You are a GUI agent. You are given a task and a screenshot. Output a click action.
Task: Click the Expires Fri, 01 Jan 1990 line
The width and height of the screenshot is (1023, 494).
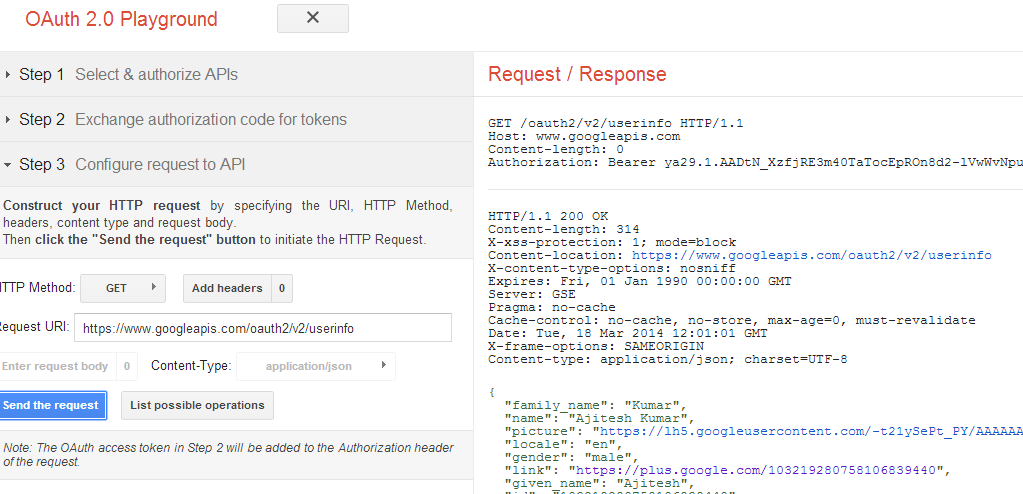(x=639, y=281)
